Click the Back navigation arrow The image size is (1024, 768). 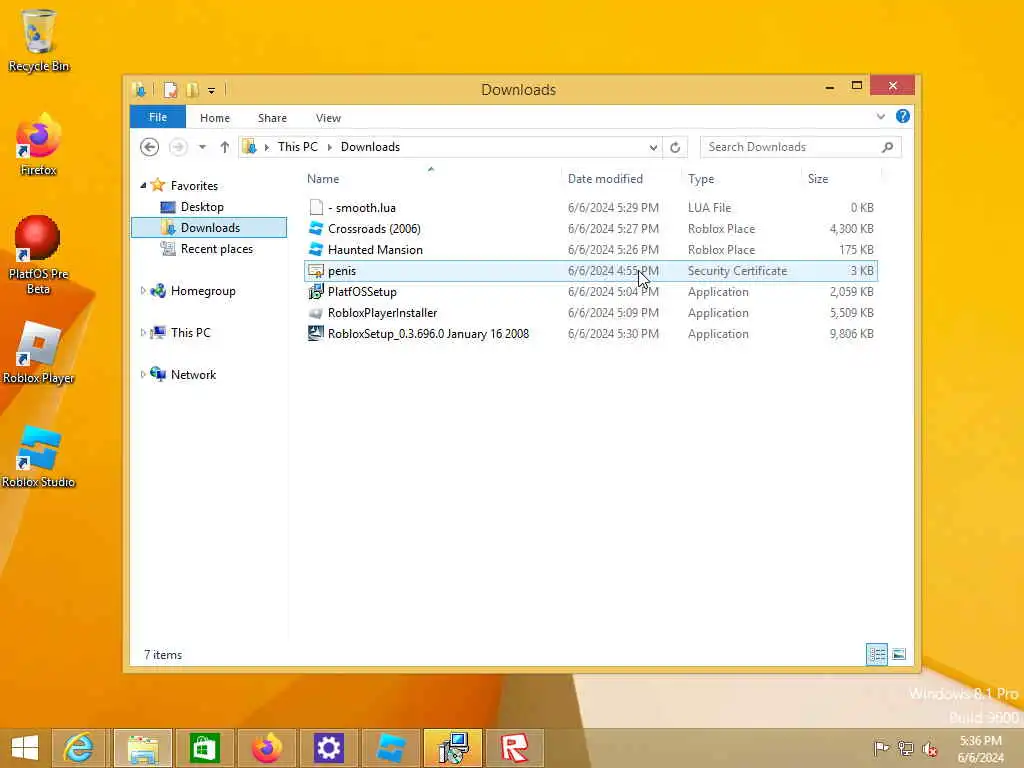pyautogui.click(x=150, y=147)
